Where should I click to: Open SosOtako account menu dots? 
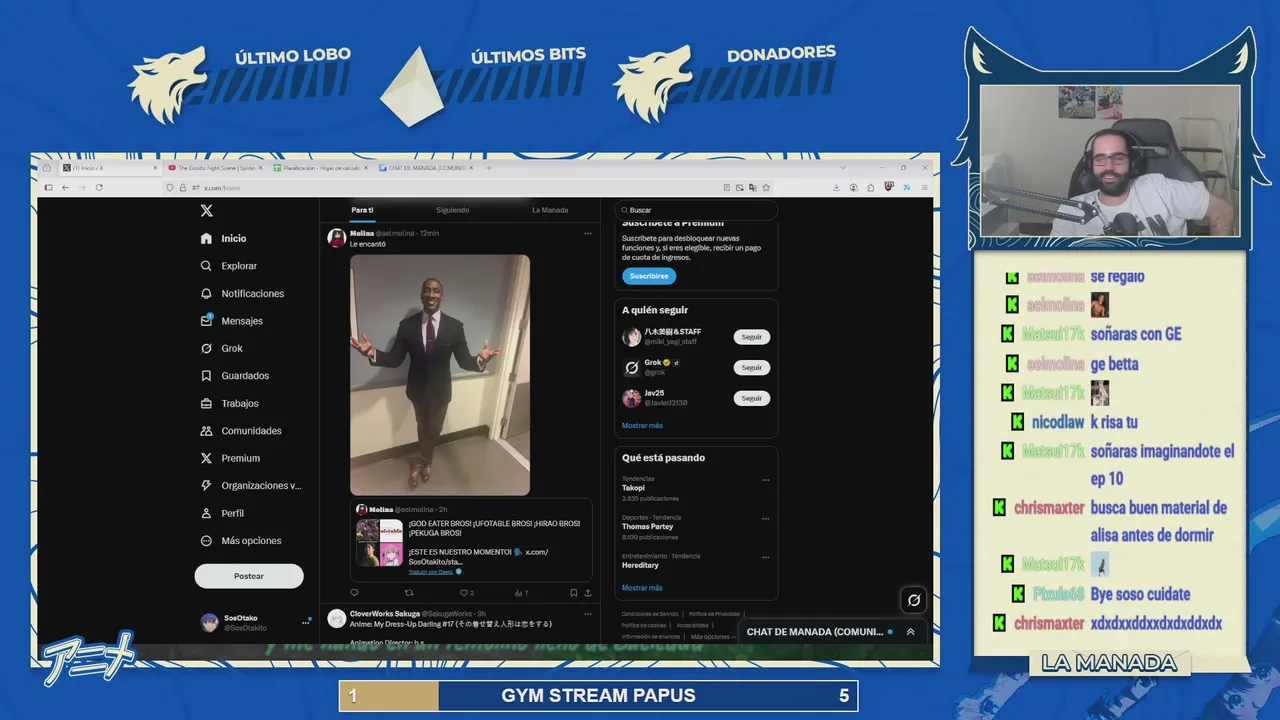point(306,622)
